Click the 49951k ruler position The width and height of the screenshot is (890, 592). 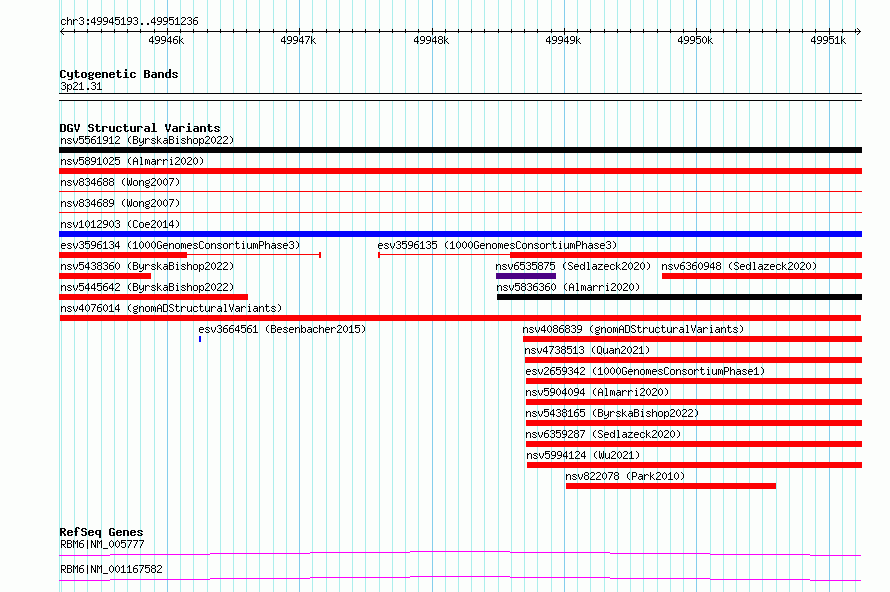pyautogui.click(x=828, y=40)
